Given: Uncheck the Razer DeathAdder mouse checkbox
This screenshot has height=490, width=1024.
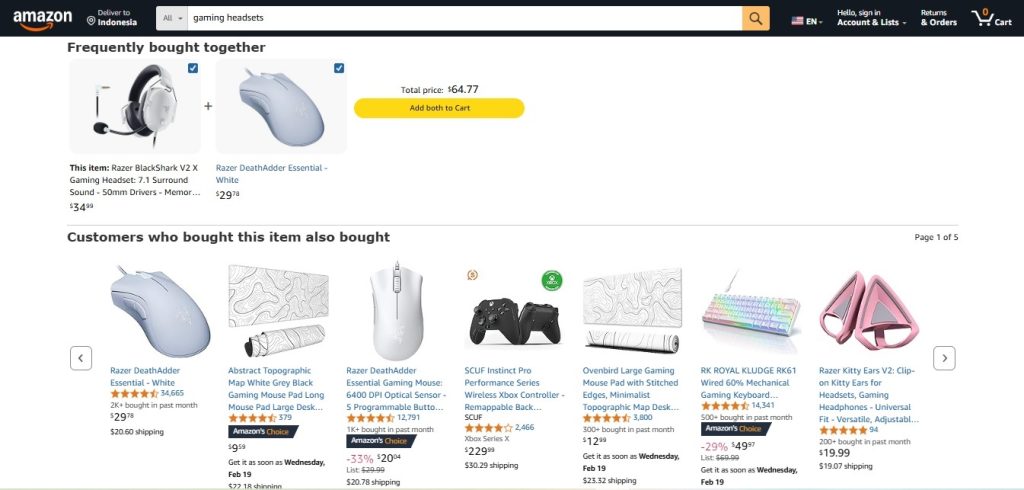Looking at the screenshot, I should (x=339, y=68).
